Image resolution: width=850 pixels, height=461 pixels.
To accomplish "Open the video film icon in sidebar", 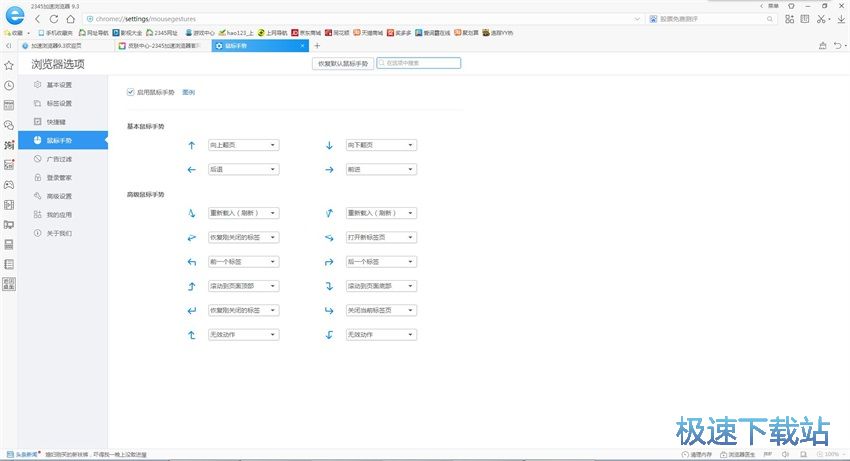I will pos(9,204).
